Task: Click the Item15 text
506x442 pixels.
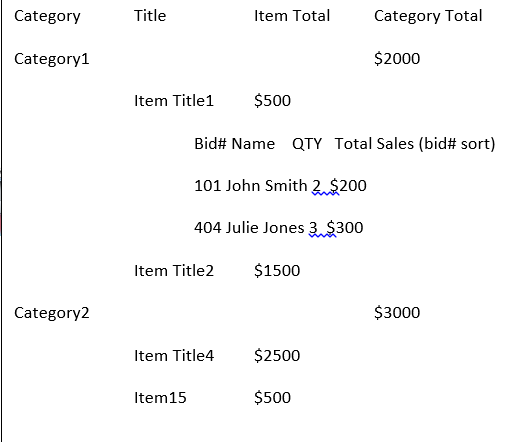Action: coord(160,398)
